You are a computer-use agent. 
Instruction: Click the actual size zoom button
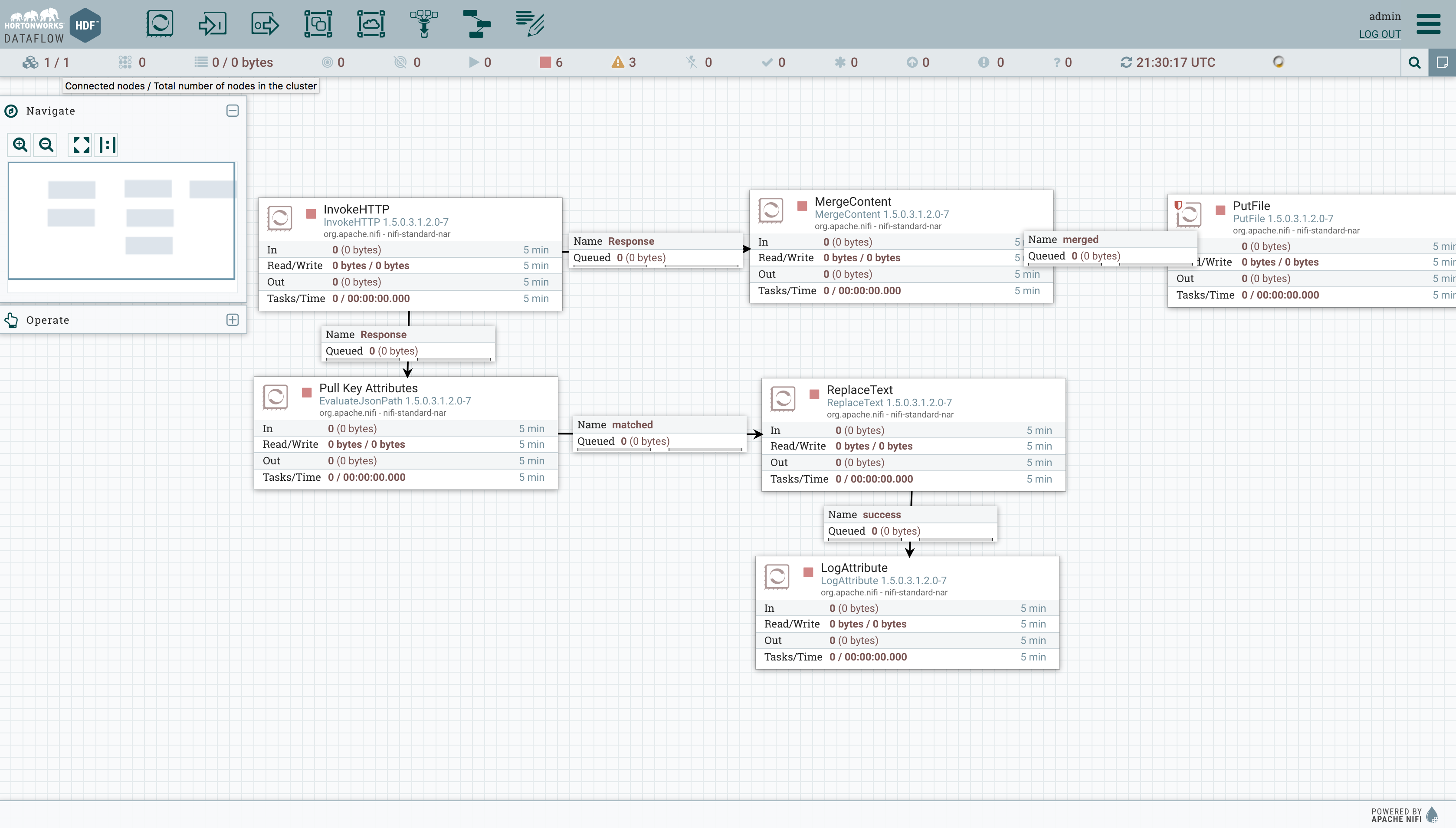click(107, 145)
